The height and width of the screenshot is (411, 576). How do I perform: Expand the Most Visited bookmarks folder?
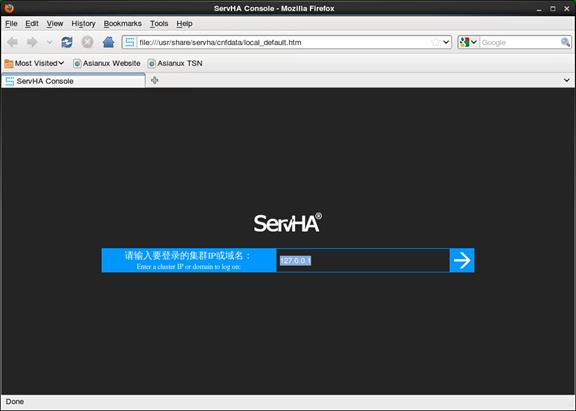click(35, 64)
